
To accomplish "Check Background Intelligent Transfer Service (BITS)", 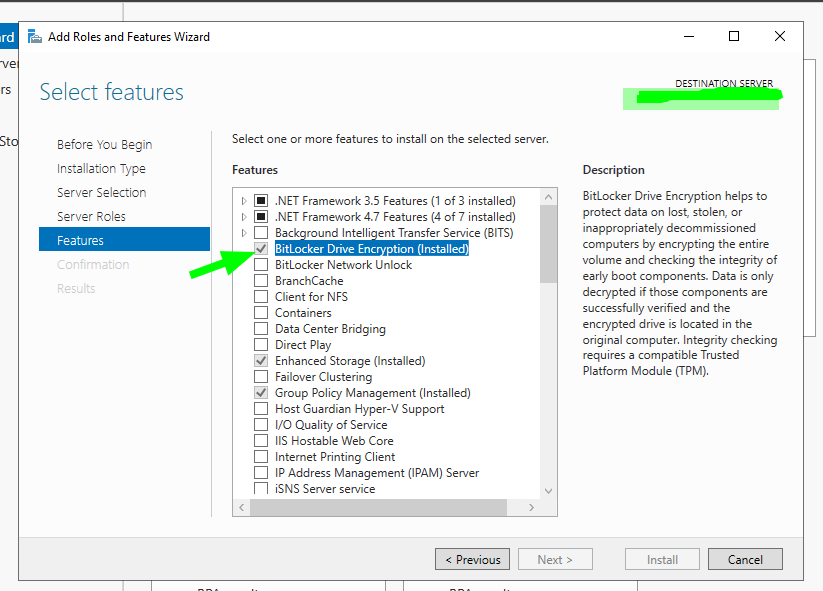I will point(261,233).
